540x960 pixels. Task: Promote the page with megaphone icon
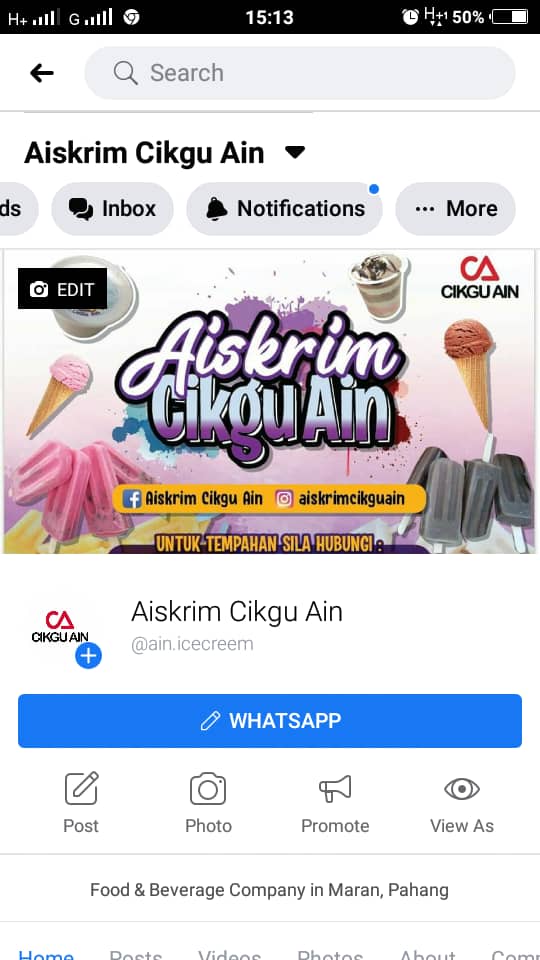coord(335,802)
